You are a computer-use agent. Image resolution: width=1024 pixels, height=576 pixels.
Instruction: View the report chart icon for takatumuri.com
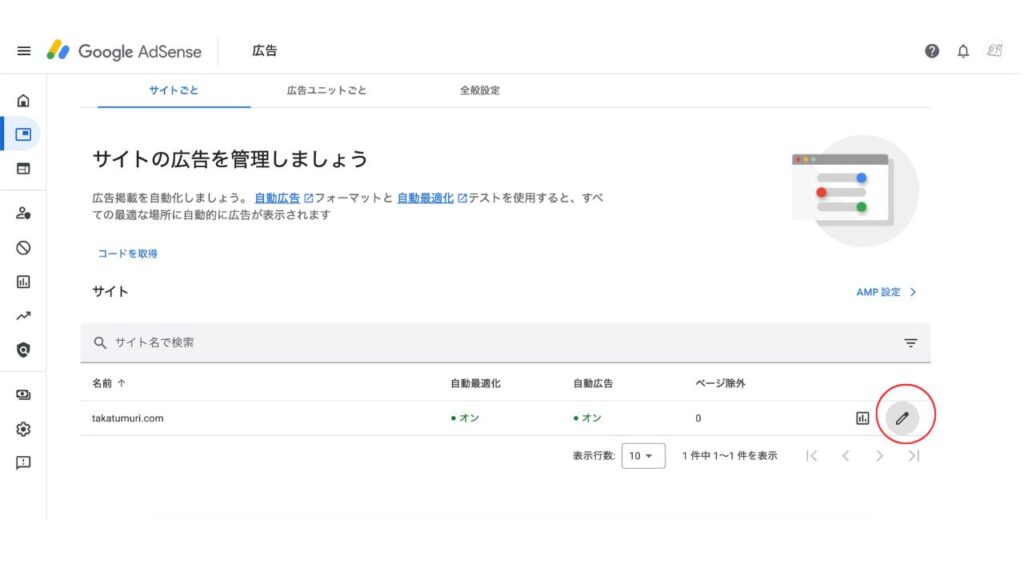862,418
